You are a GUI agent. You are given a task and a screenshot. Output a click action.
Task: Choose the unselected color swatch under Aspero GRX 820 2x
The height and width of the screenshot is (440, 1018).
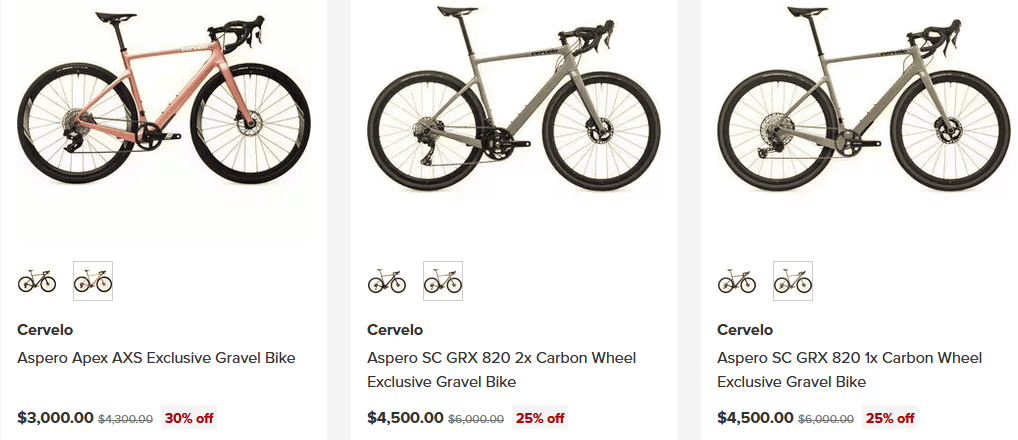pos(387,282)
